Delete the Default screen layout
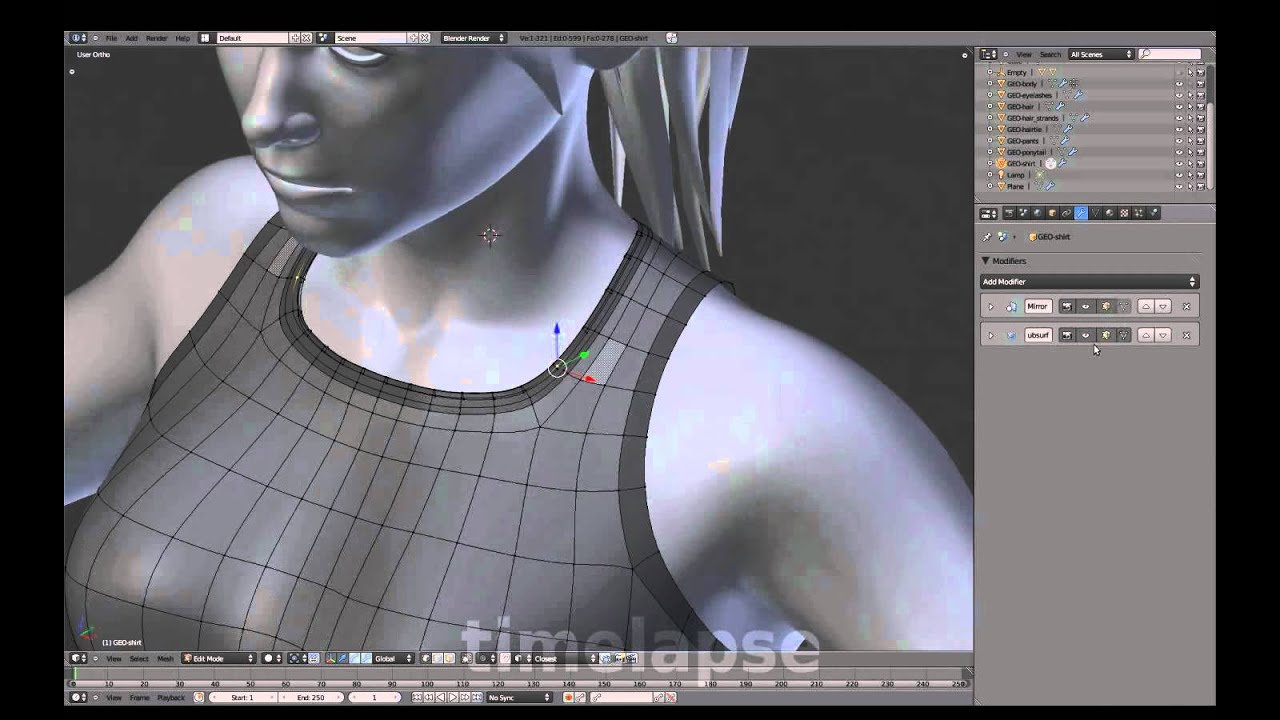 click(306, 38)
